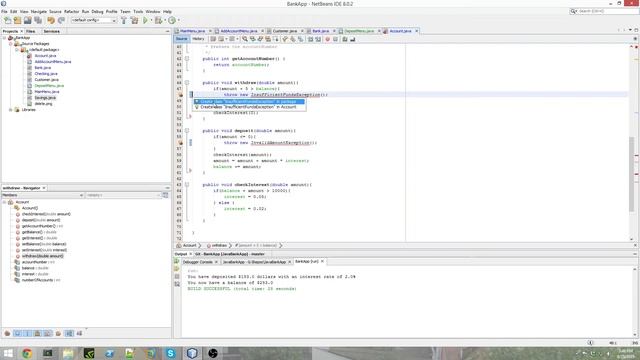
Task: Click the Re-run green icon in Output
Action: coord(177,261)
